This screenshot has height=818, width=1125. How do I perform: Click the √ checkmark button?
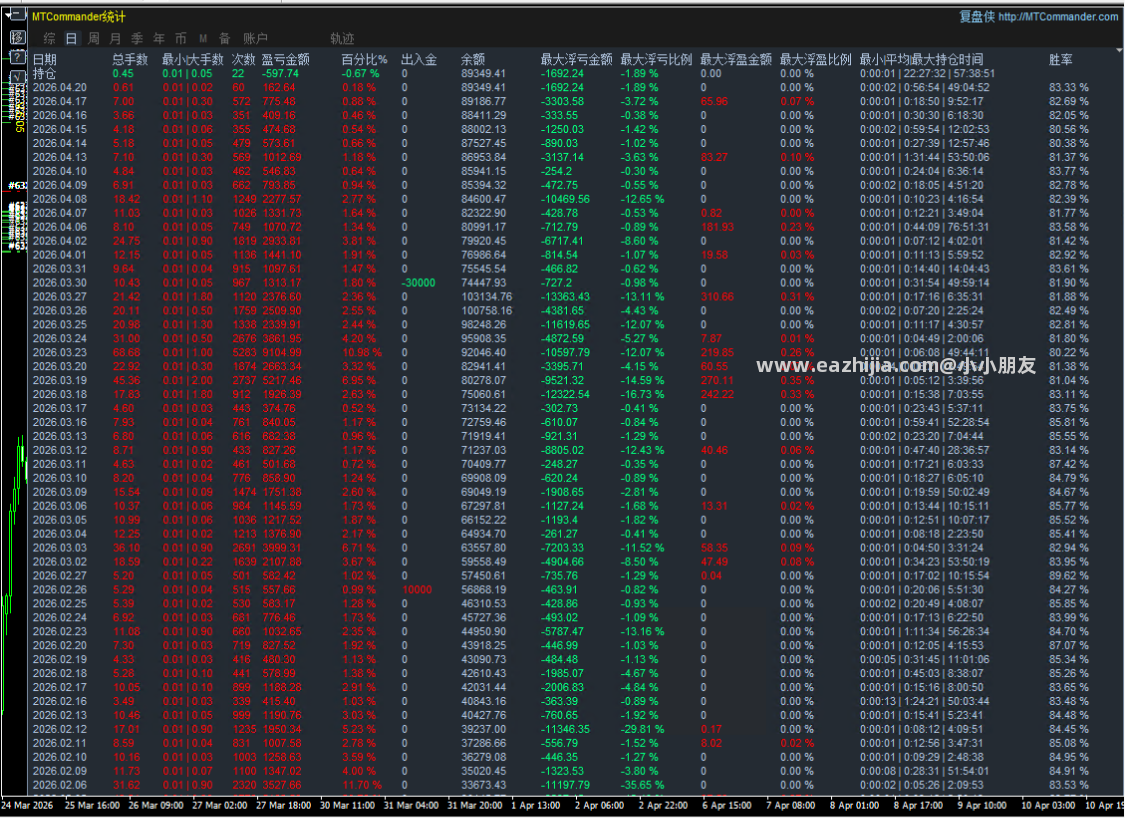click(x=18, y=76)
